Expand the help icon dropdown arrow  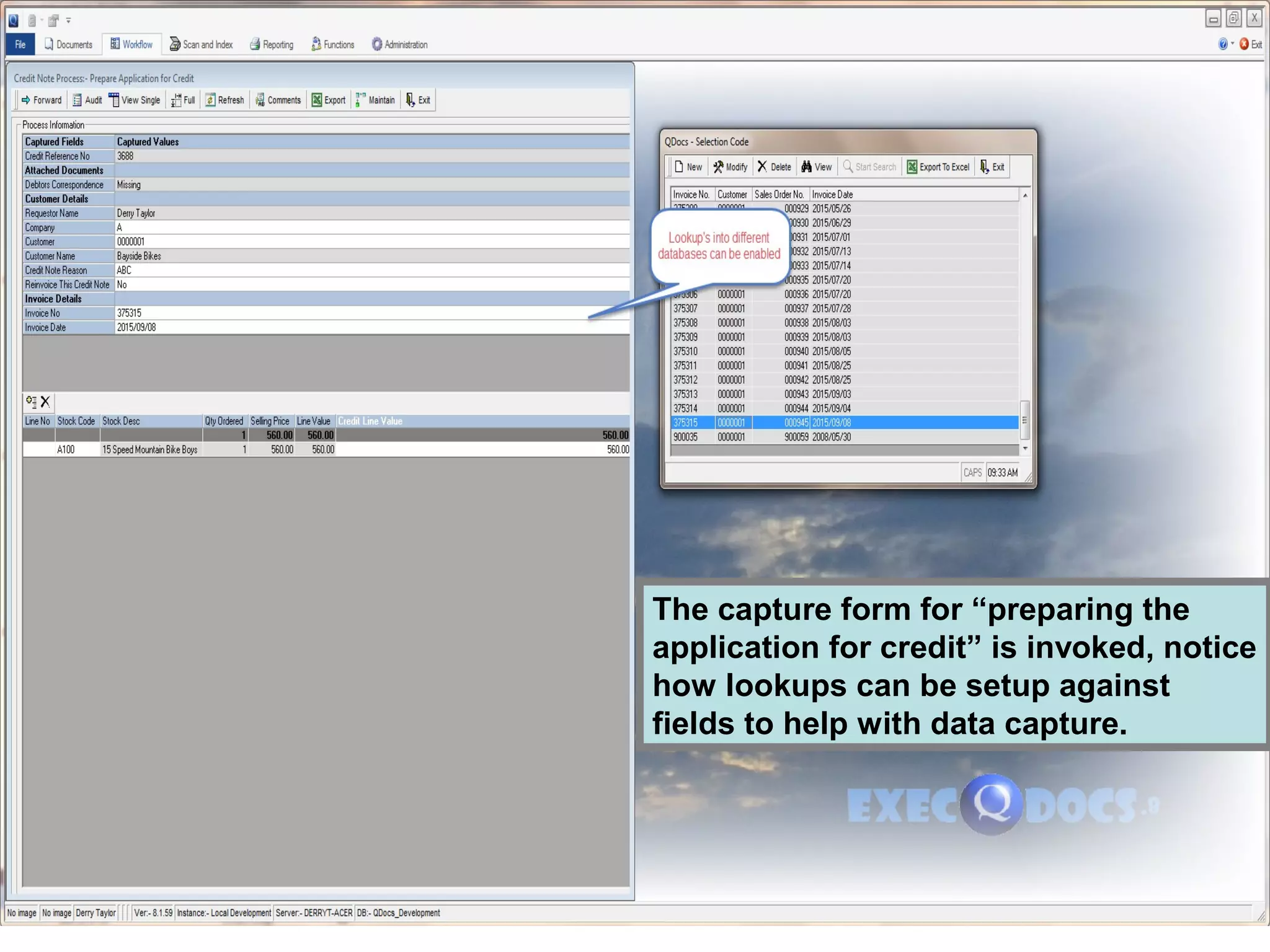pos(1232,43)
